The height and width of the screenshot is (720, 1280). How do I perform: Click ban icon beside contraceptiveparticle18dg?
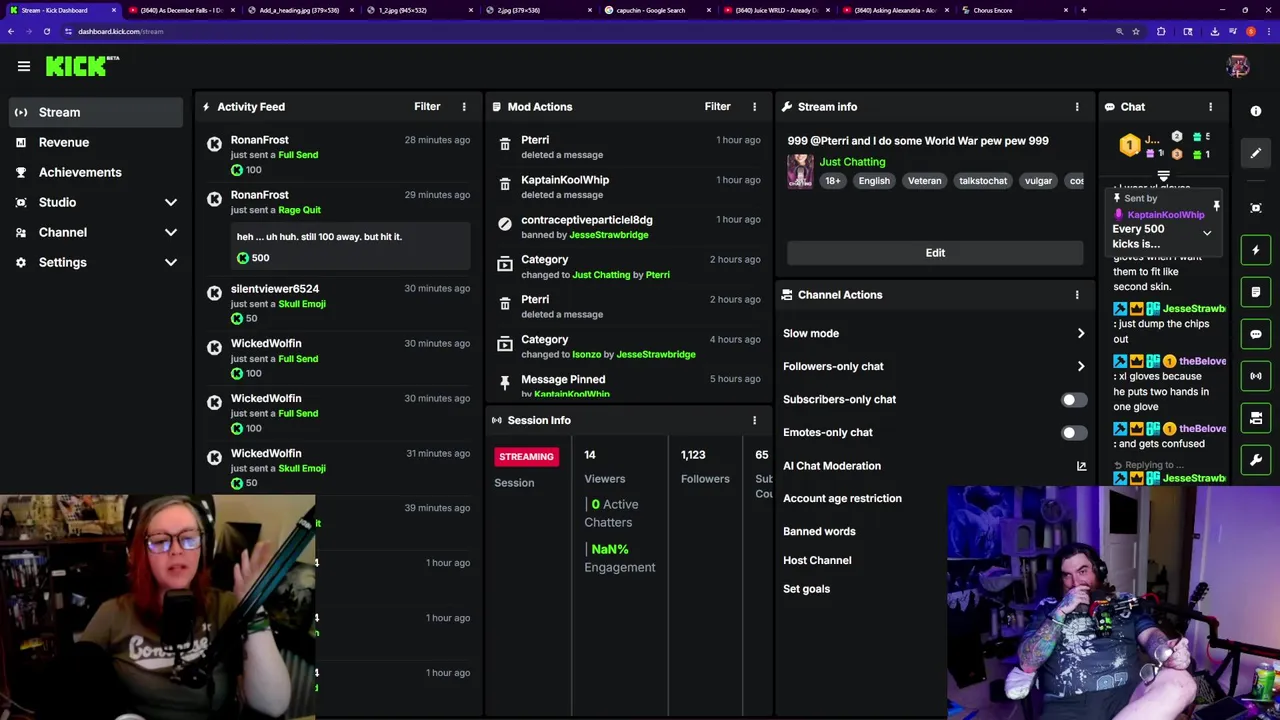(505, 225)
